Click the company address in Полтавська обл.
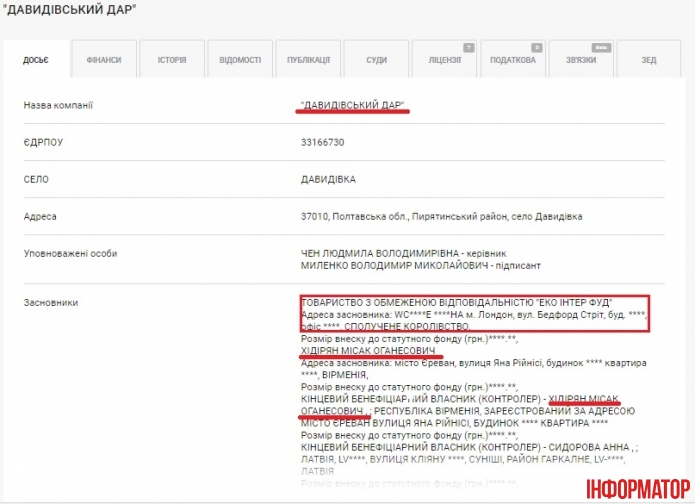The image size is (695, 504). click(441, 217)
